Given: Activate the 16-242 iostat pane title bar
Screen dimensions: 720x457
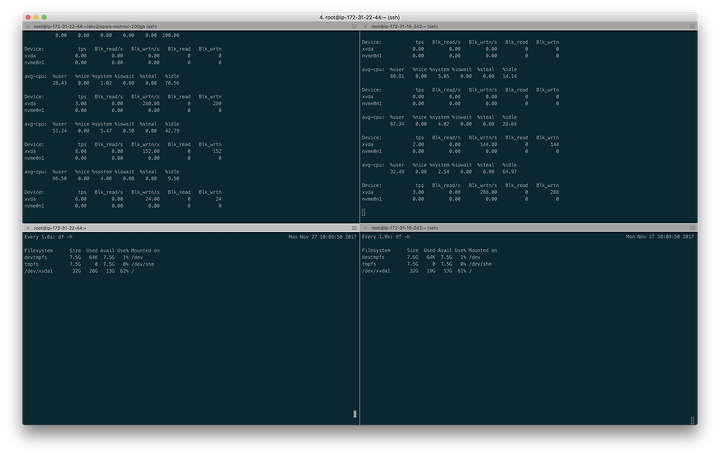Looking at the screenshot, I should pyautogui.click(x=529, y=27).
